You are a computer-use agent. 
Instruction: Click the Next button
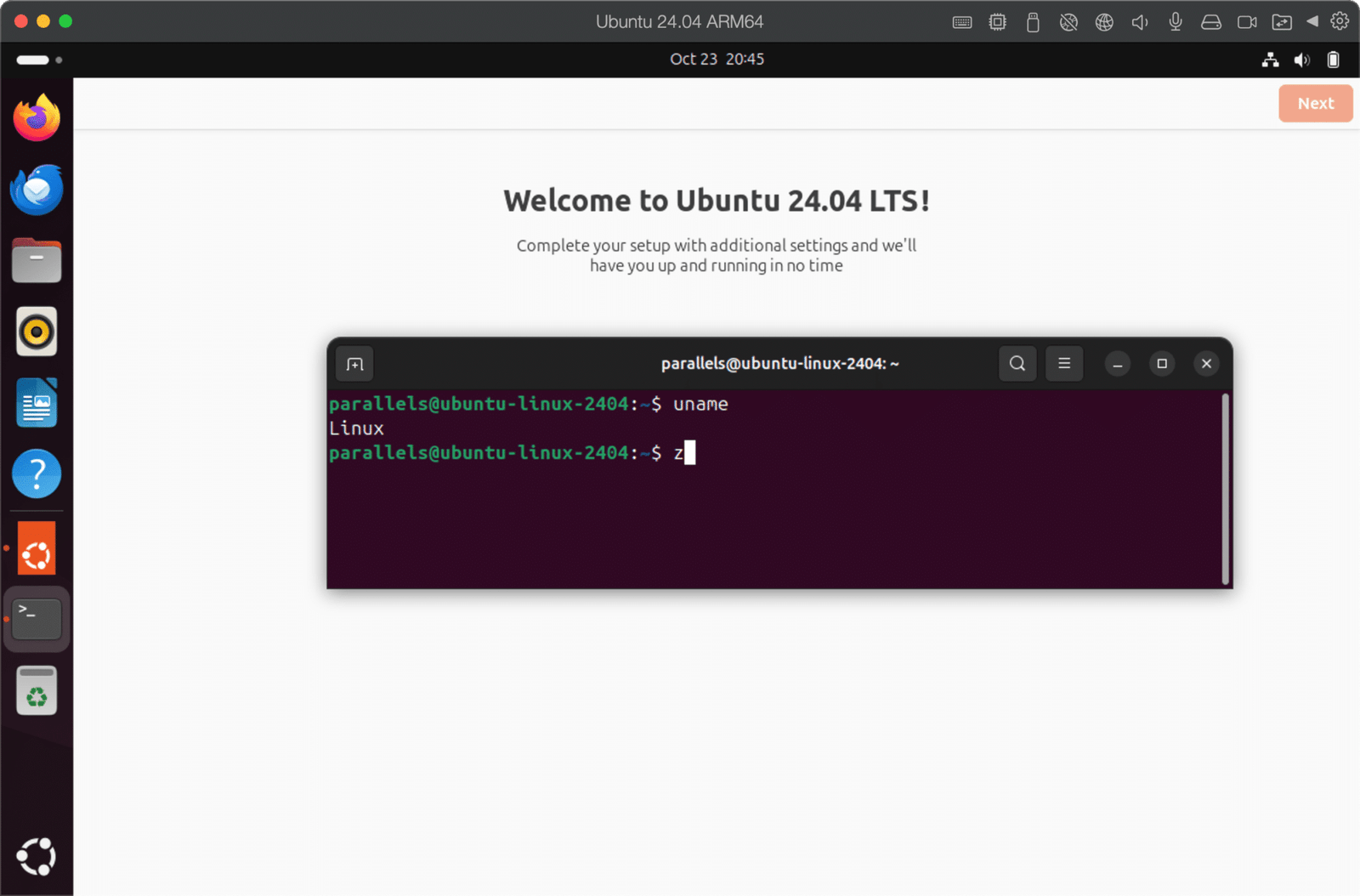tap(1315, 103)
